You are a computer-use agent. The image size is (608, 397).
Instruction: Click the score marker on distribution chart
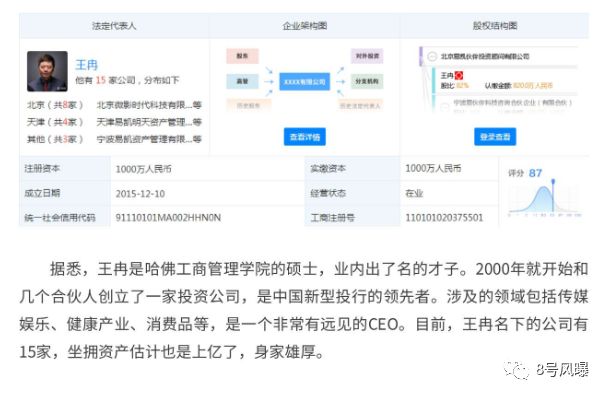tap(553, 181)
